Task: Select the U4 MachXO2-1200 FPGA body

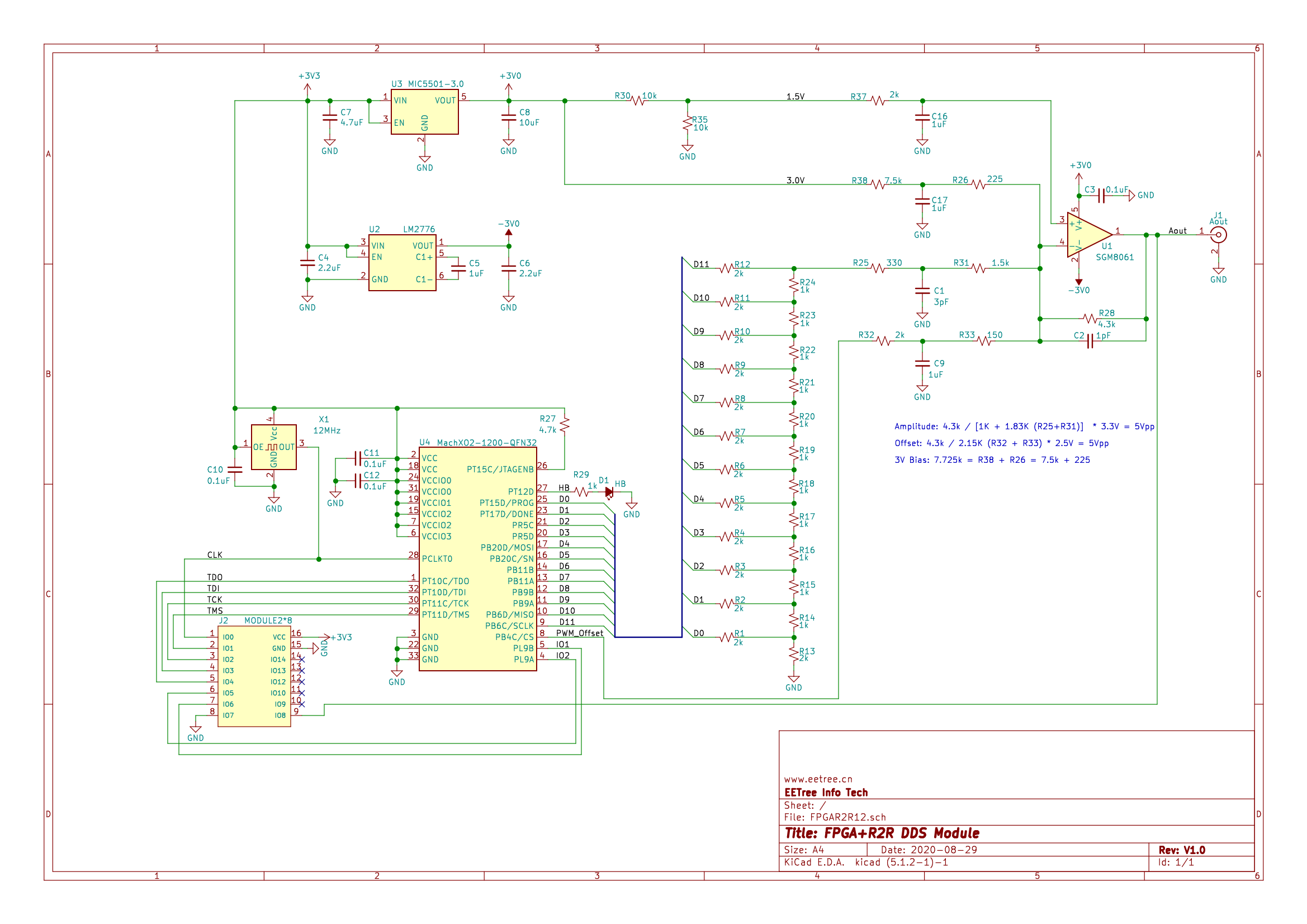Action: (477, 559)
